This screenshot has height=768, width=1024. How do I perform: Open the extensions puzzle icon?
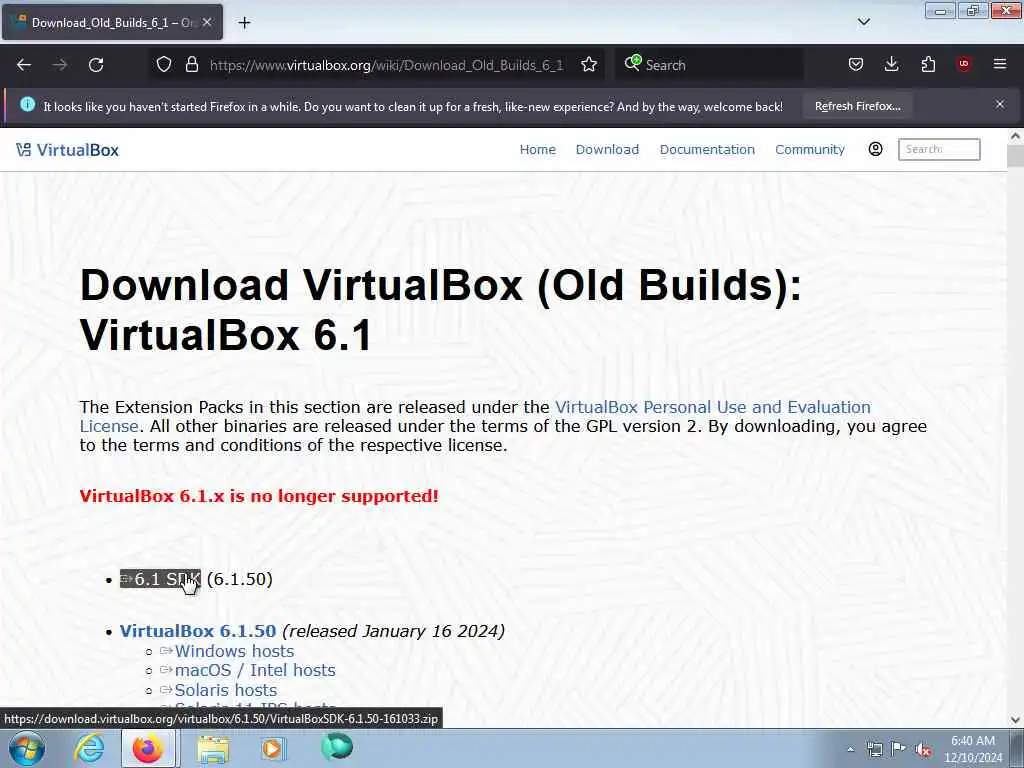coord(928,64)
